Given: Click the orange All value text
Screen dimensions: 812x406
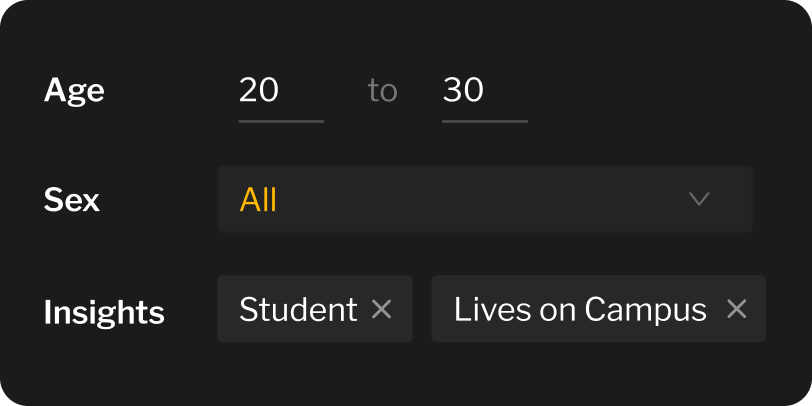Looking at the screenshot, I should pos(258,200).
